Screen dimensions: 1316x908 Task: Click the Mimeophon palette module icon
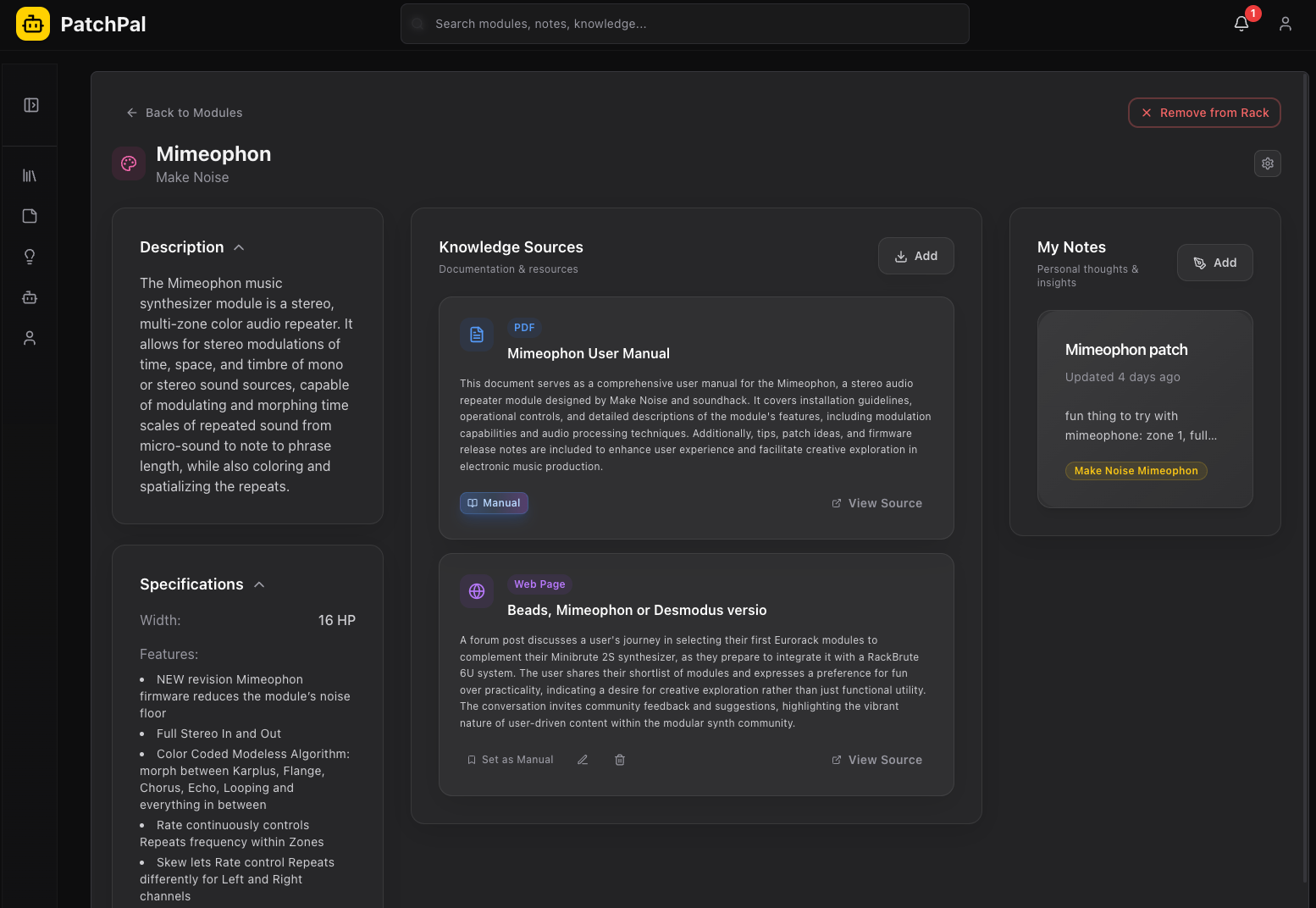[128, 163]
